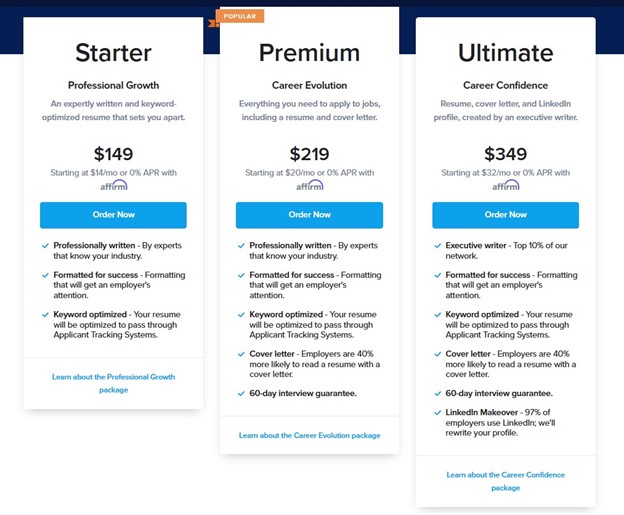Open Learn about the Career Confidence package
The height and width of the screenshot is (515, 624).
(x=506, y=481)
